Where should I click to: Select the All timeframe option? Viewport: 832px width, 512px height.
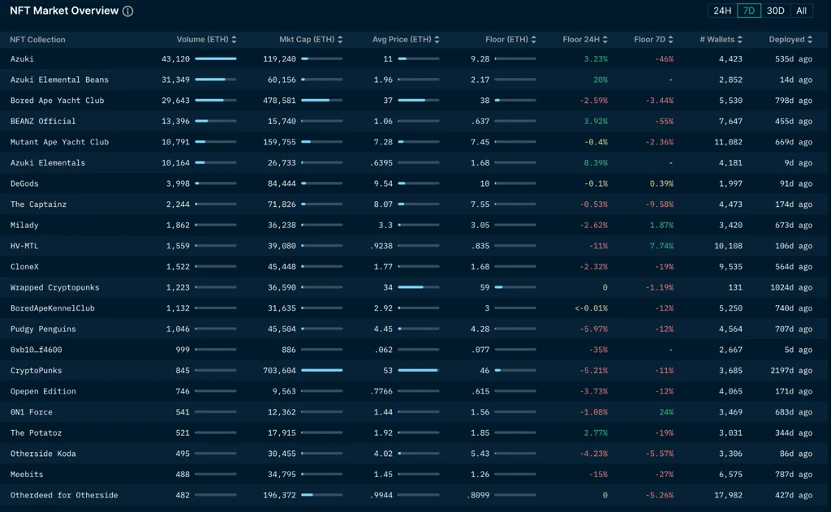pos(801,11)
